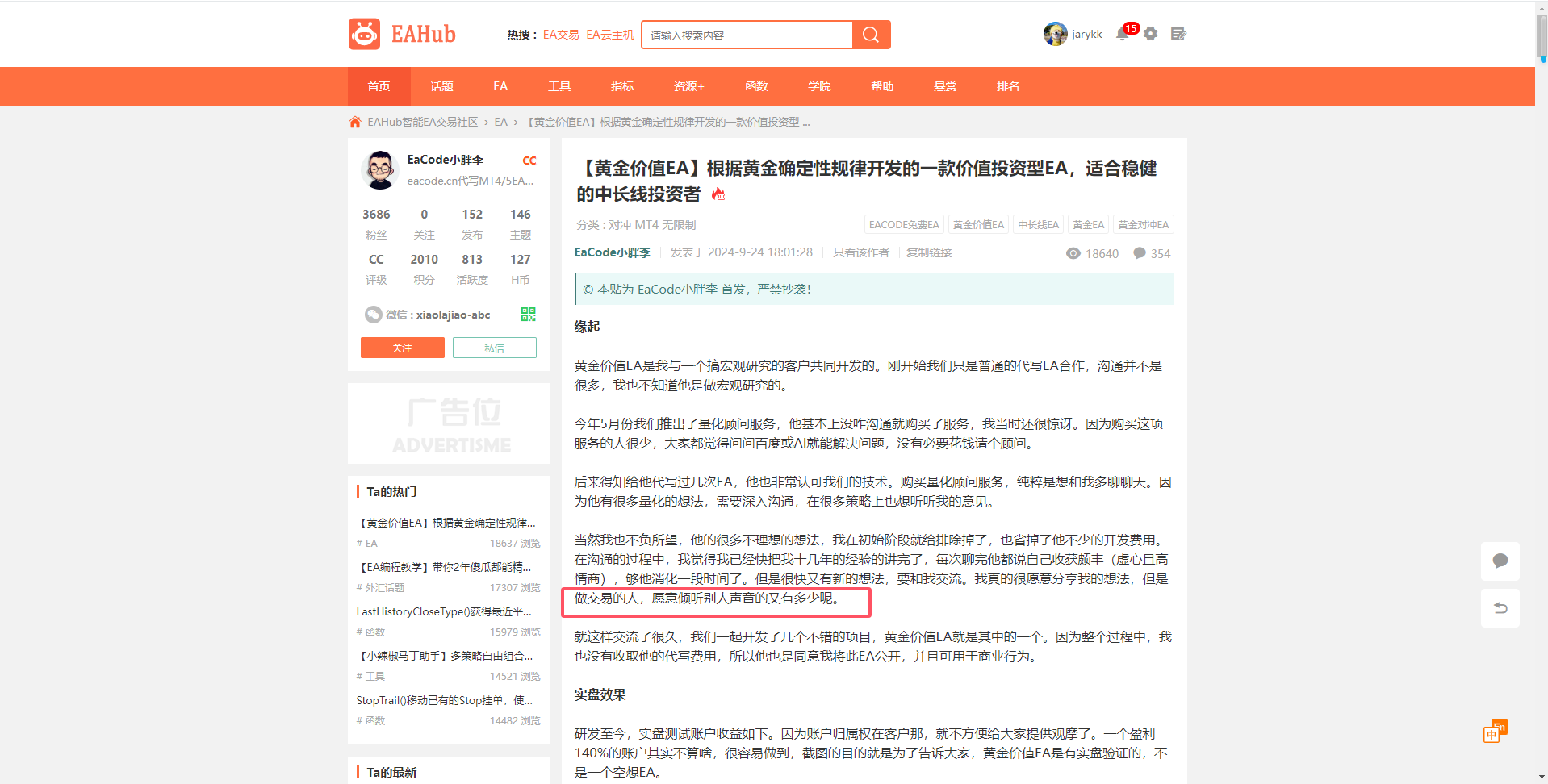Click the EaCode小胖李 sidebar name
The image size is (1548, 784).
(446, 160)
